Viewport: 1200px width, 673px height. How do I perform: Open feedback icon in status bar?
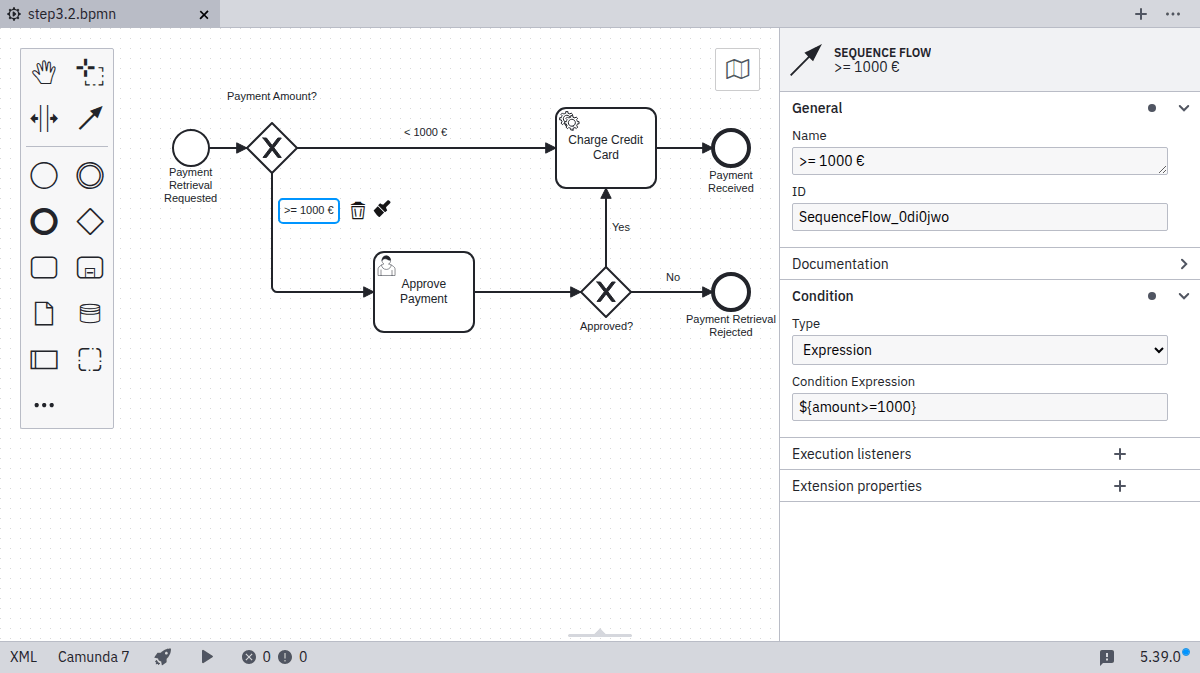tap(1107, 657)
